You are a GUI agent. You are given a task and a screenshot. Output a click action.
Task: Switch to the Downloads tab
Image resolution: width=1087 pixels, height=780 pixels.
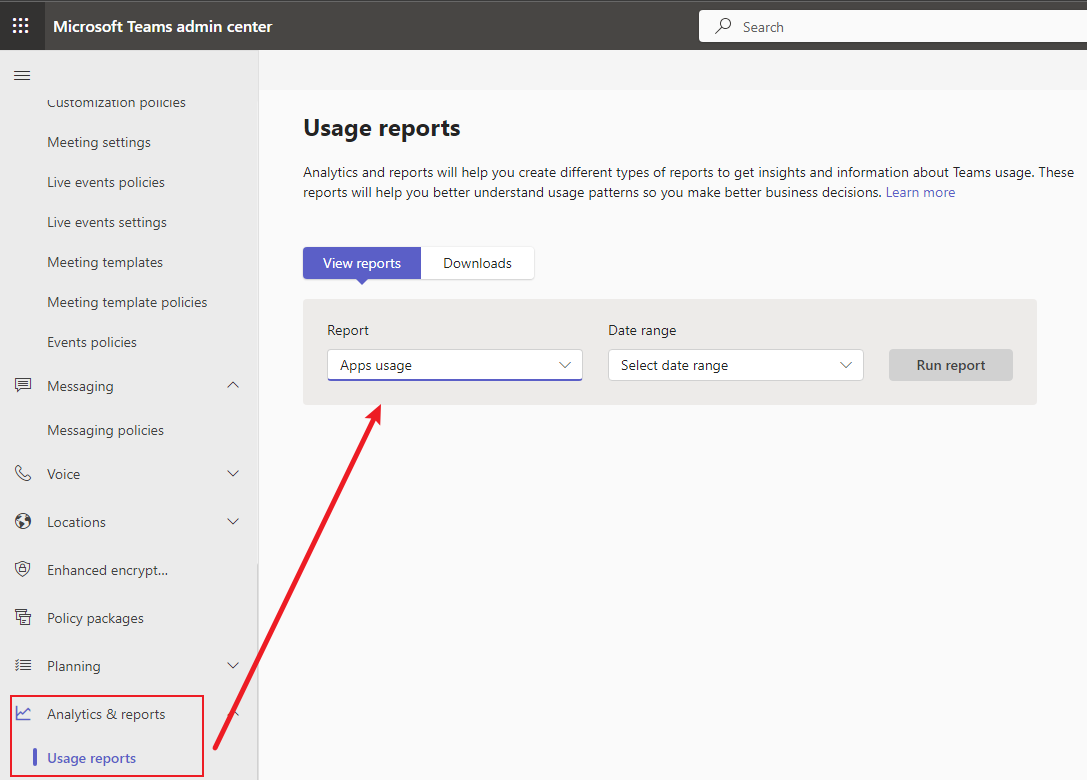(478, 263)
